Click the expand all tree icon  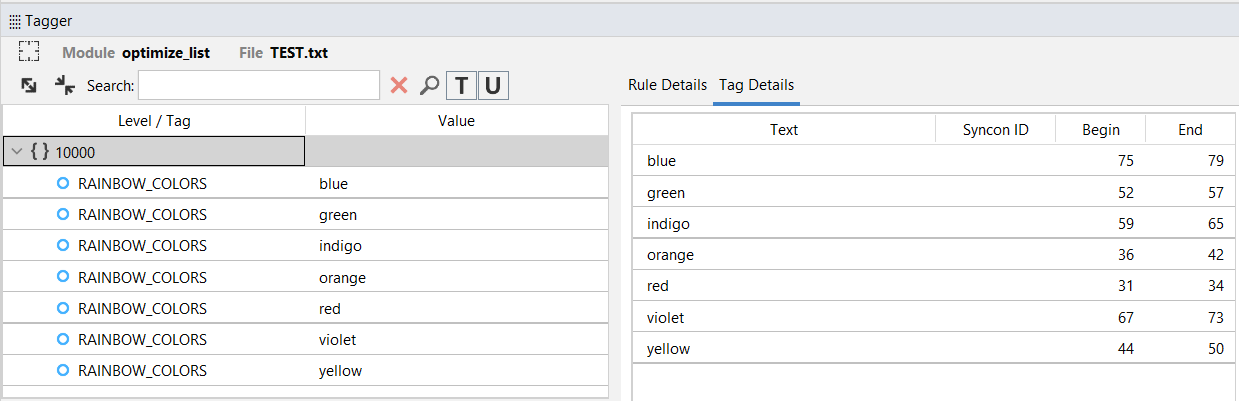click(29, 86)
